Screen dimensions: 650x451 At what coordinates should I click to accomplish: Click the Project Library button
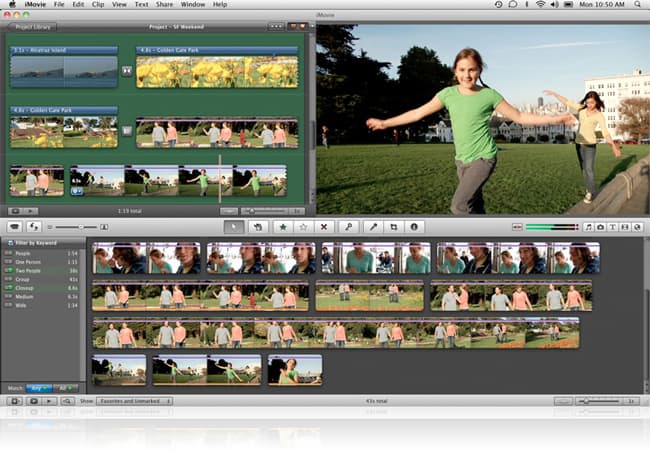33,26
